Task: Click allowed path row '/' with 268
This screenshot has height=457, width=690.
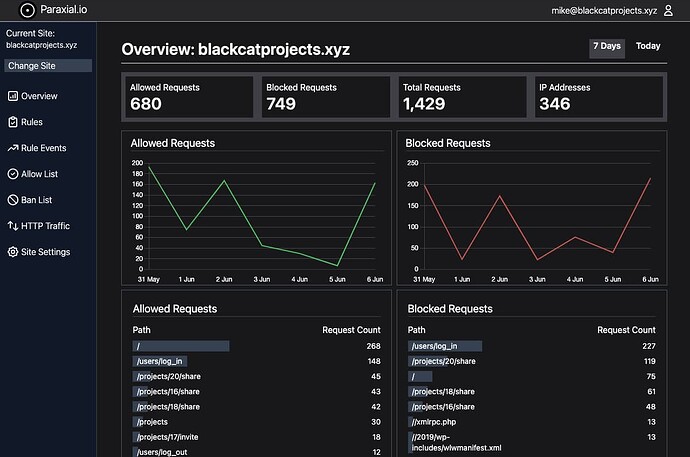Action: [257, 346]
